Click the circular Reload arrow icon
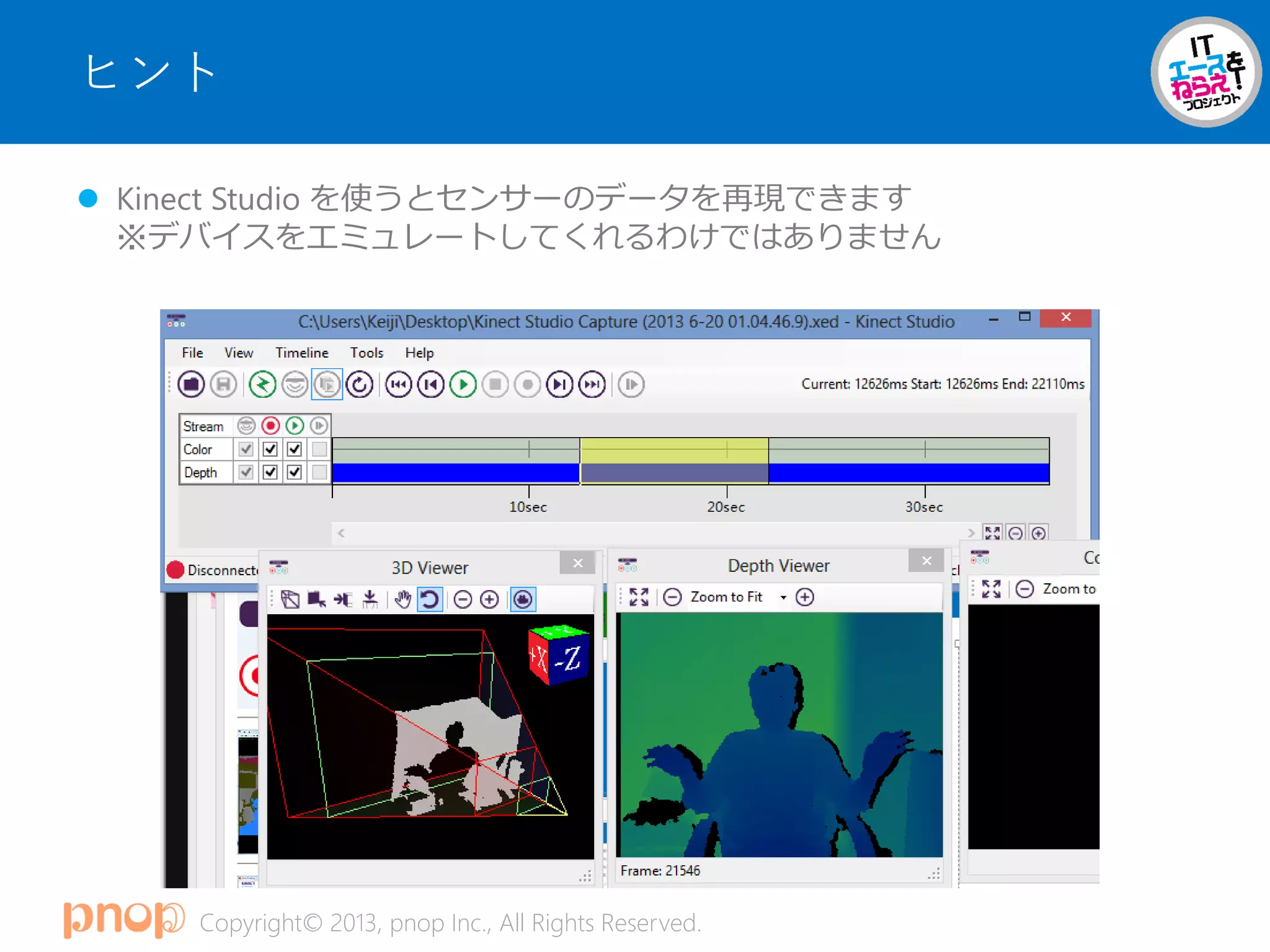1270x952 pixels. (x=360, y=384)
